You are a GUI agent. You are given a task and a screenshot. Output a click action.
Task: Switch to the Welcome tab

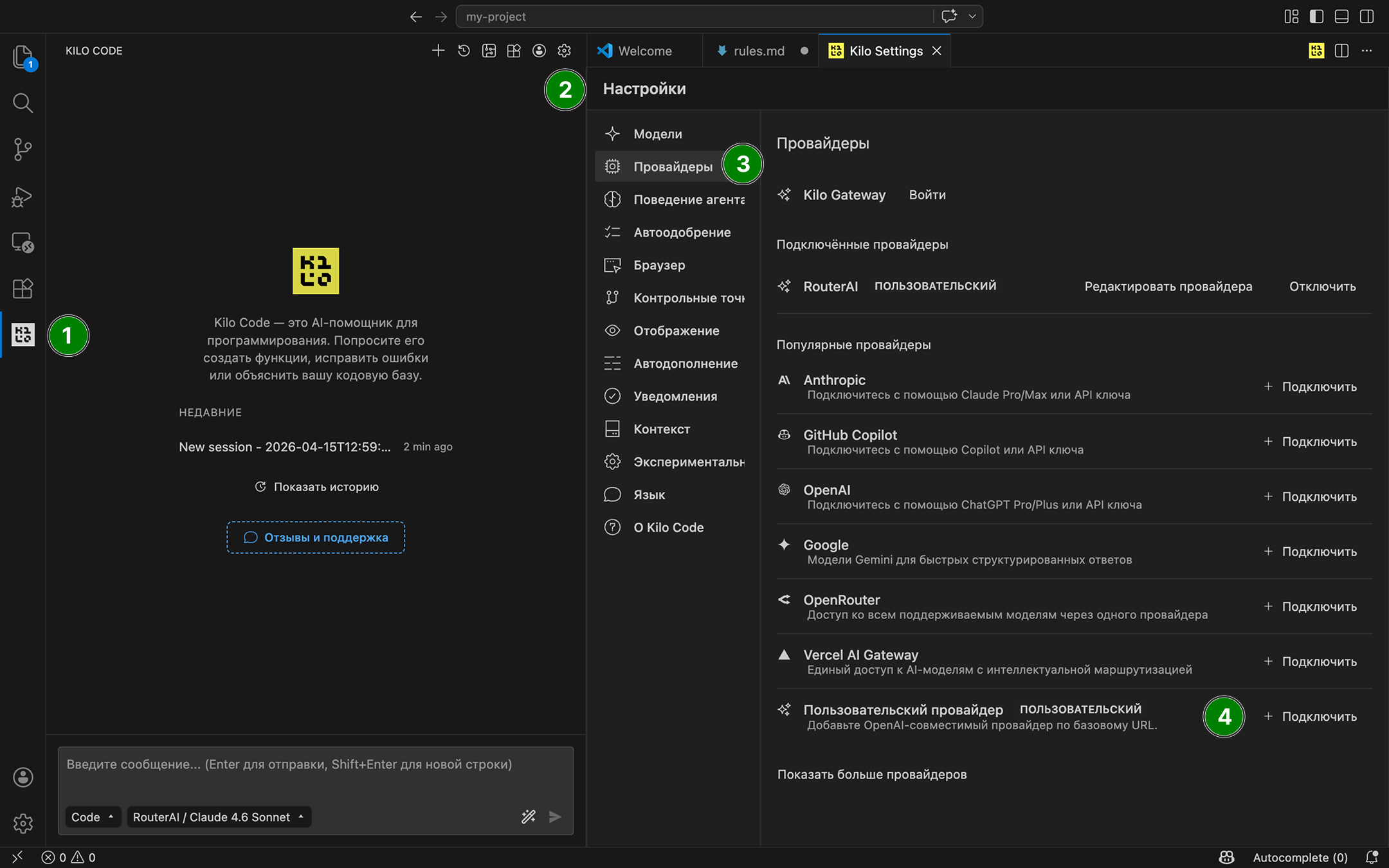645,50
